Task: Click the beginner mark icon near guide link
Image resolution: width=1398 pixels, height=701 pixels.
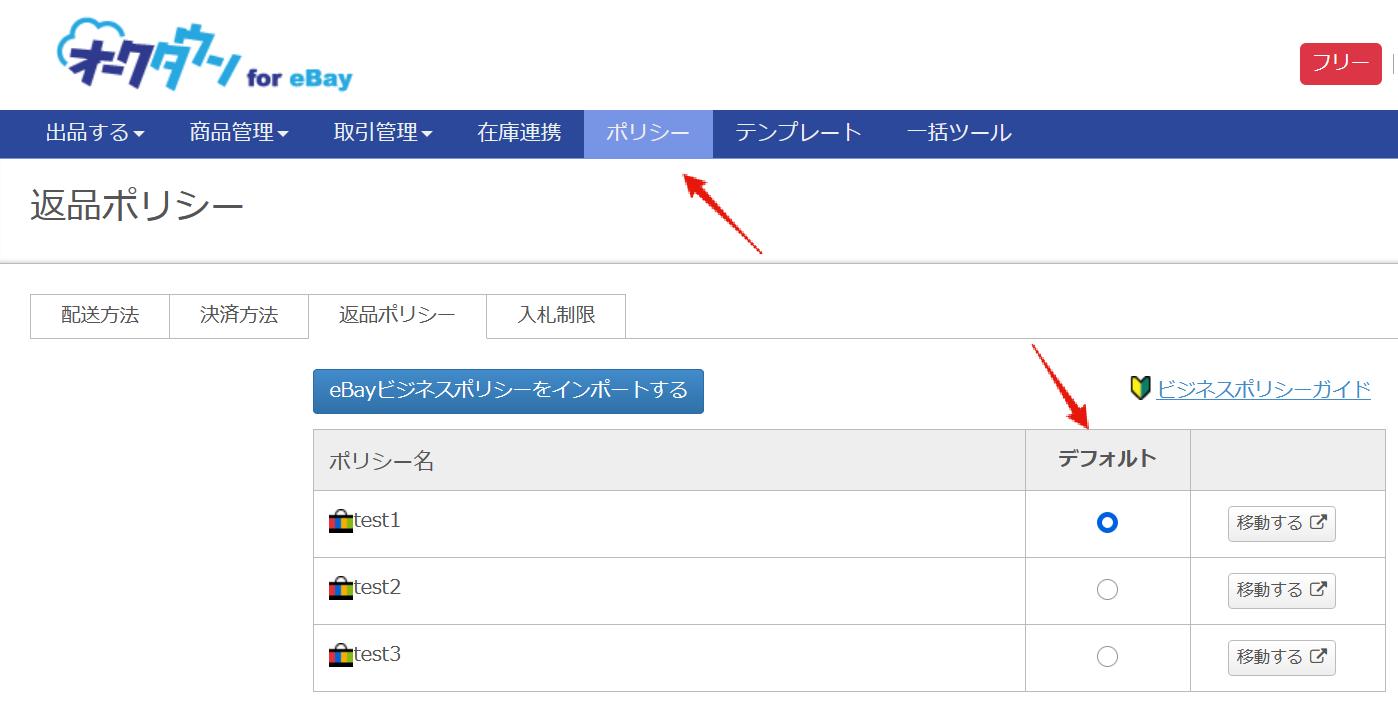Action: pyautogui.click(x=1140, y=389)
